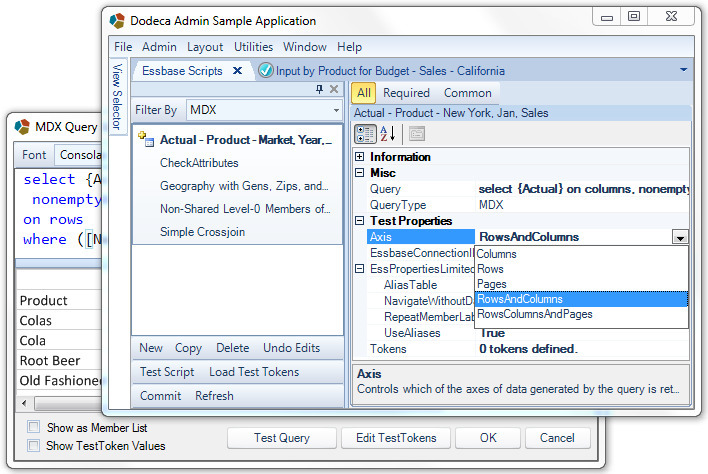Close the Essbase Scripts tab
The image size is (708, 474).
238,70
